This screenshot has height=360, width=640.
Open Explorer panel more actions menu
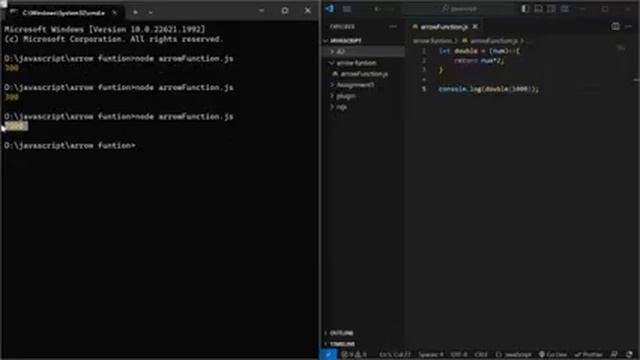pos(393,27)
